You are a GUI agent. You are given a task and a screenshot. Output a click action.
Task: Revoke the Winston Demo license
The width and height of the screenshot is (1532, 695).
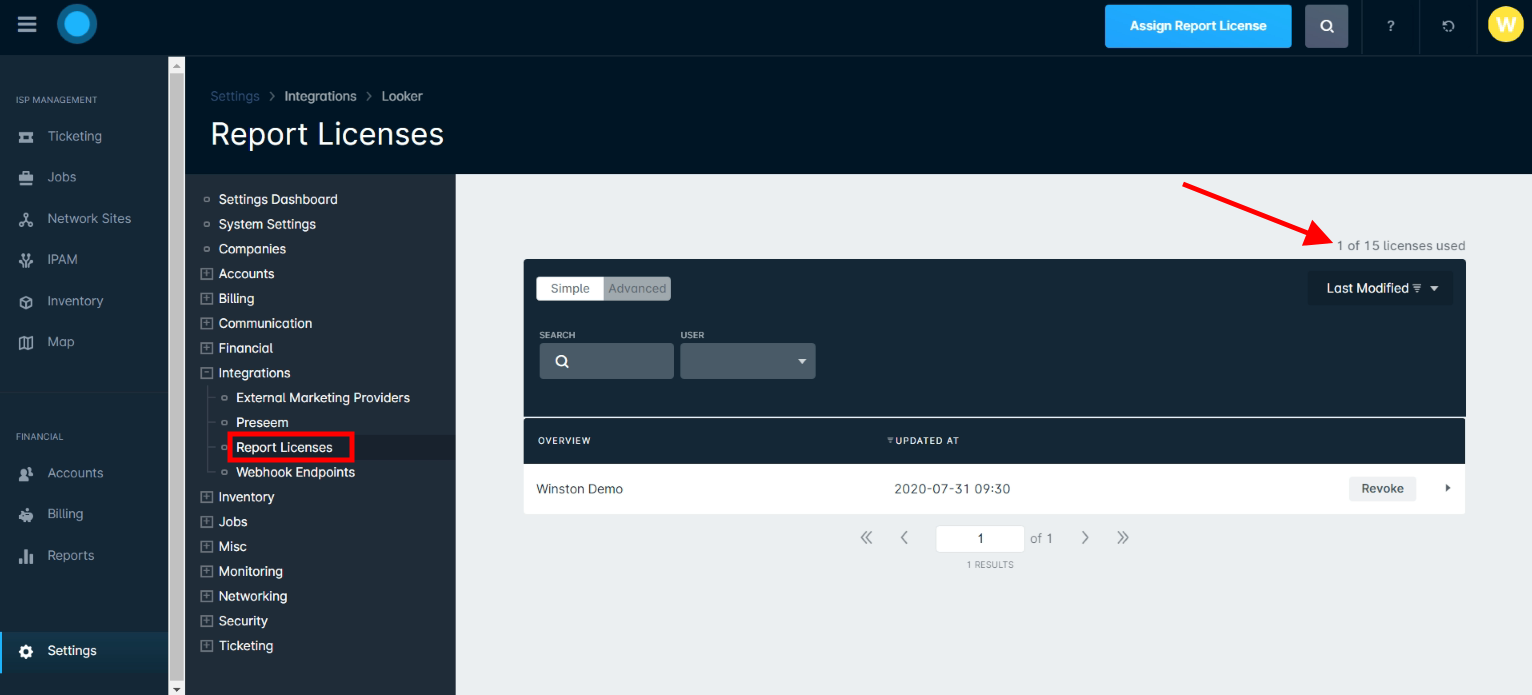point(1382,488)
